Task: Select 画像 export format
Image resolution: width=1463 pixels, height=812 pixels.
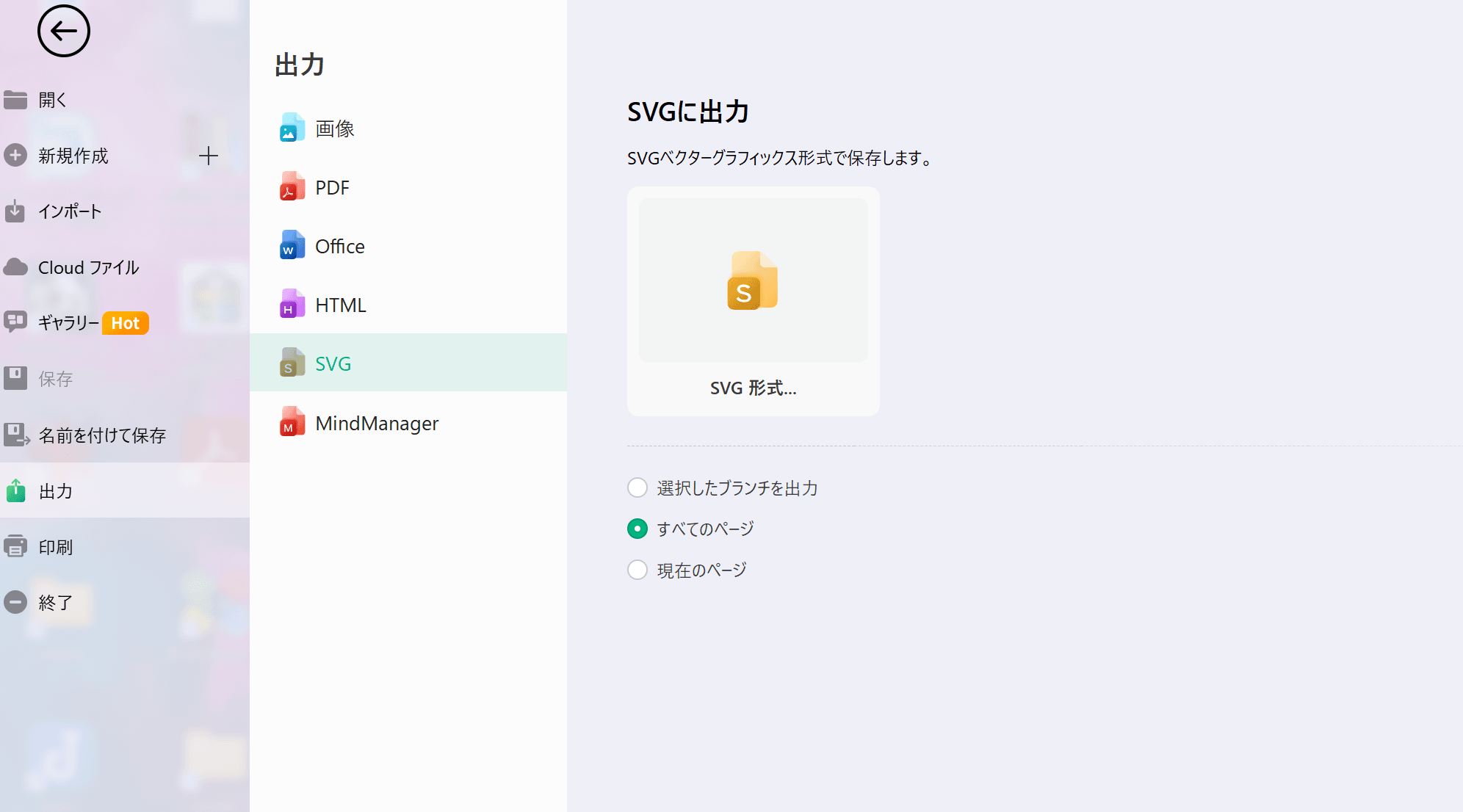Action: coord(408,128)
